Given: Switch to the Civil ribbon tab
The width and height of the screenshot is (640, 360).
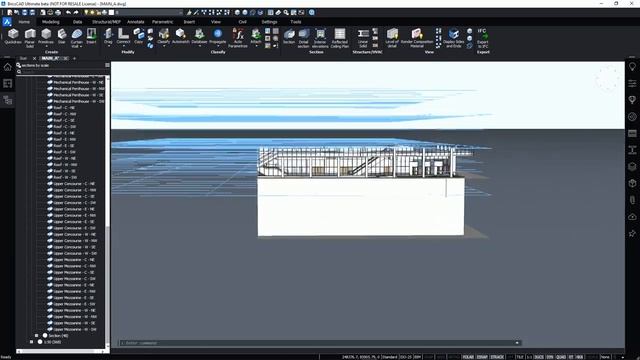Looking at the screenshot, I should (242, 22).
